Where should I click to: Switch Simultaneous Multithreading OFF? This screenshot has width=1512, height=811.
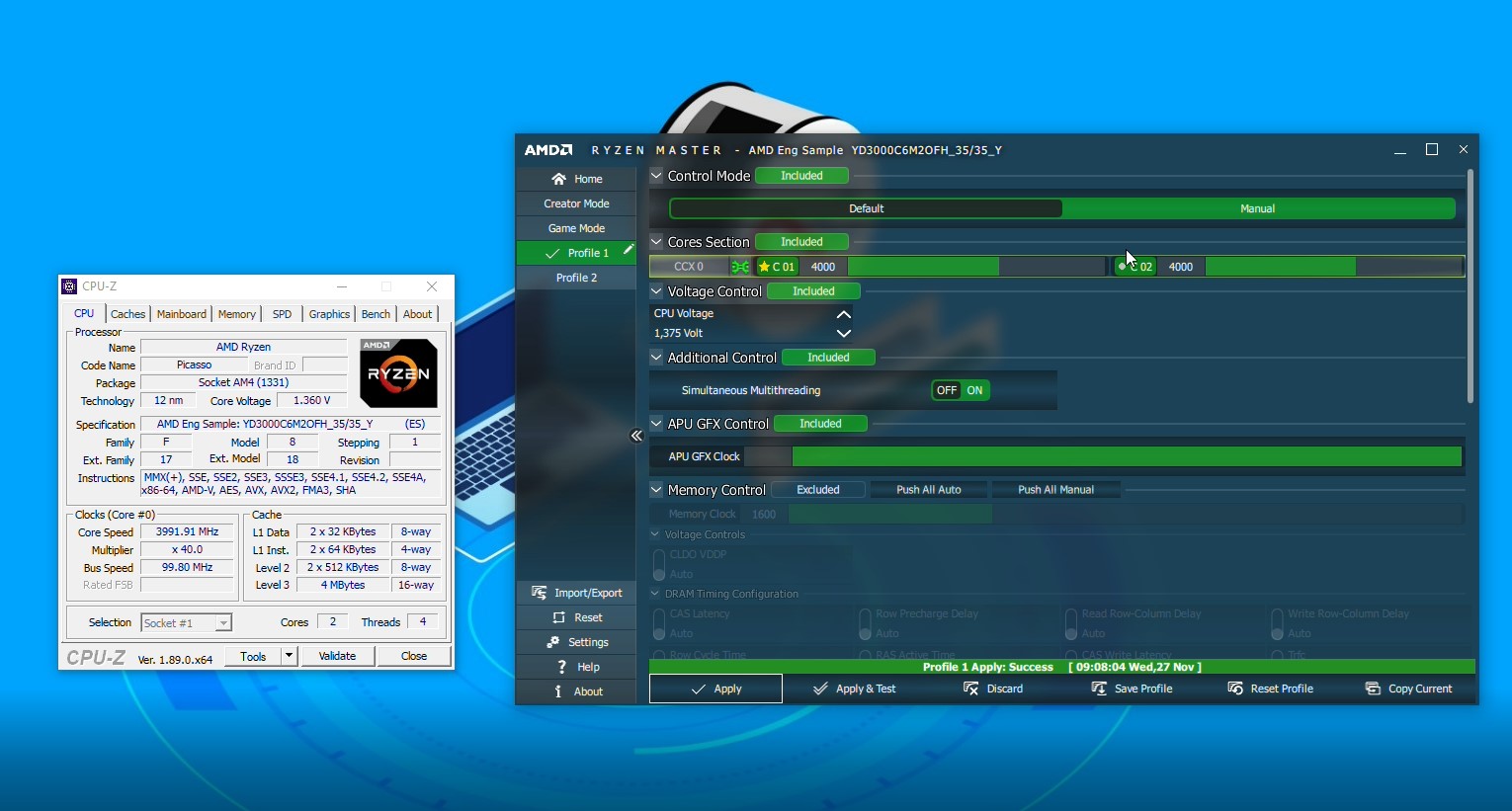(947, 390)
